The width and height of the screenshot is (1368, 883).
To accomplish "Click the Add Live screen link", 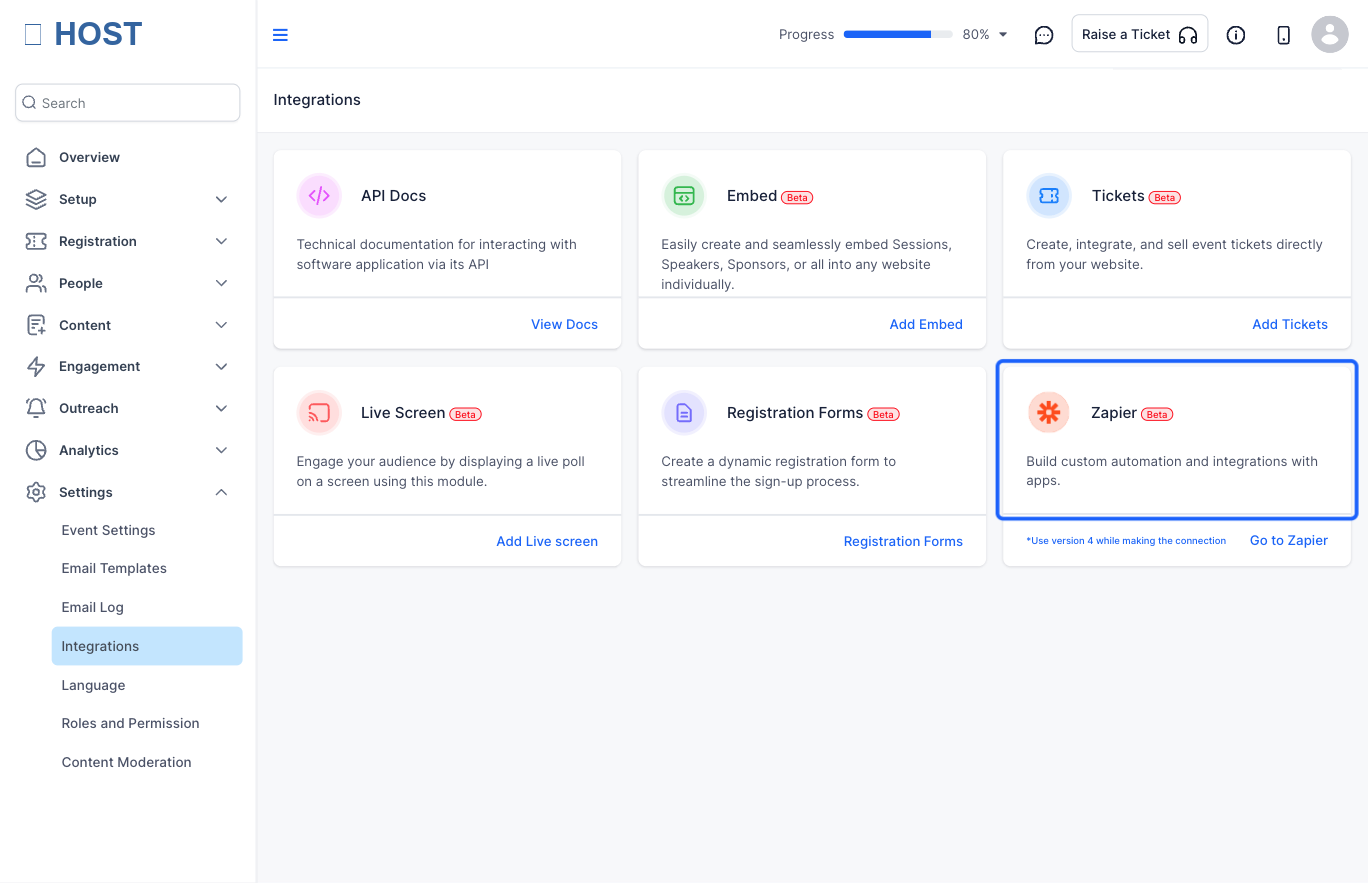I will click(547, 541).
